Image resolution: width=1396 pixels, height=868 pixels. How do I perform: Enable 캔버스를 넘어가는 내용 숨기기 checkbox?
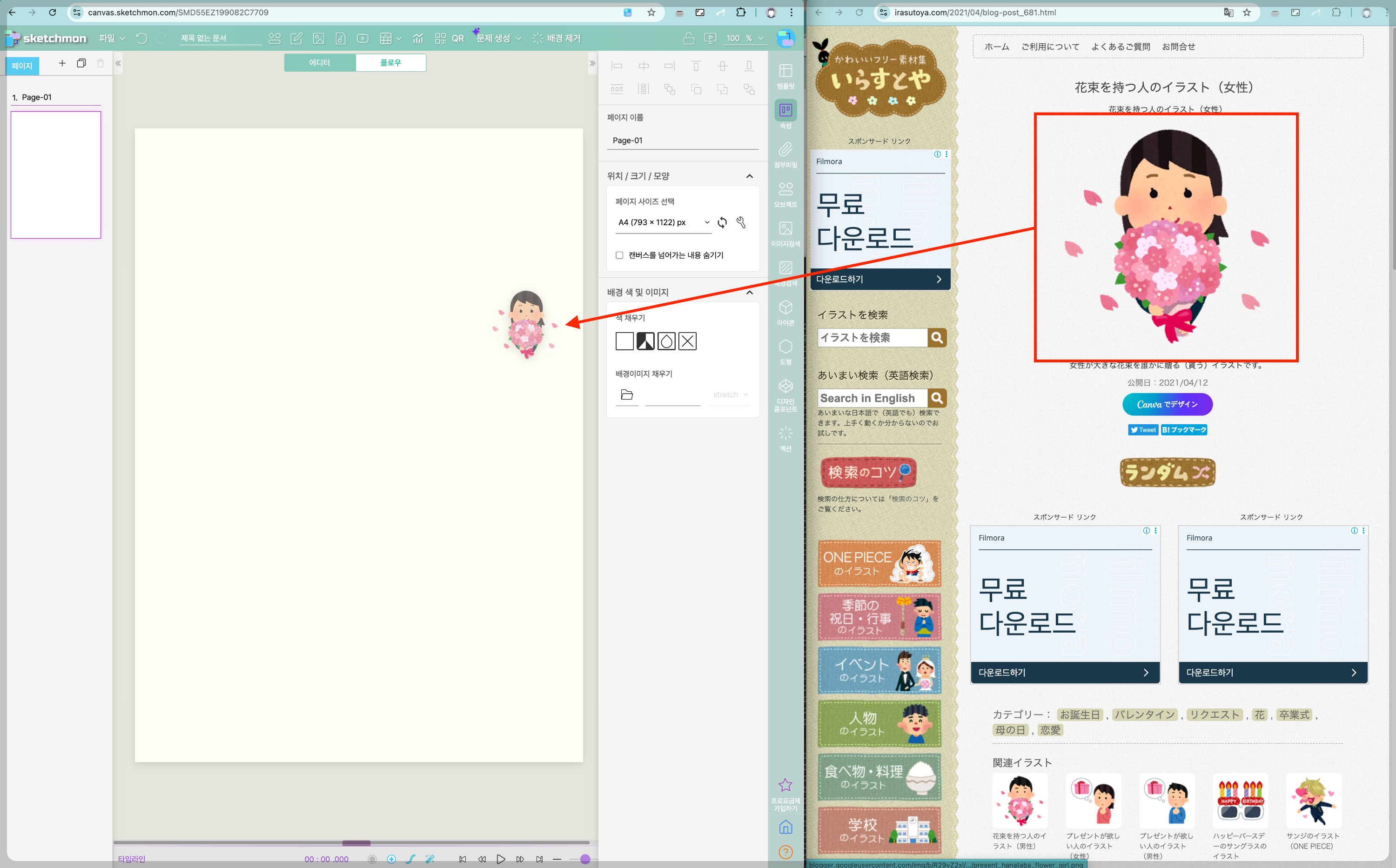[x=619, y=255]
